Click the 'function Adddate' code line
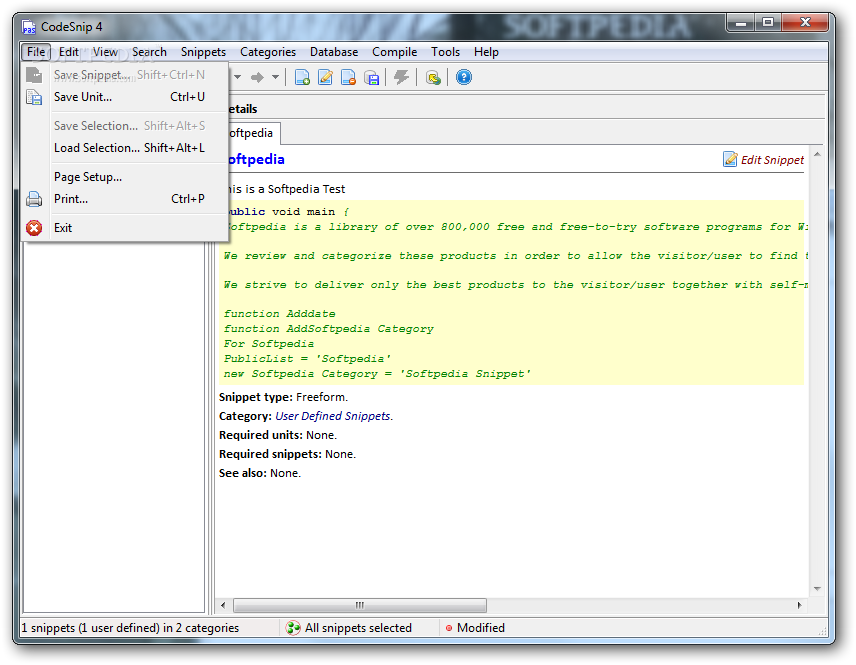This screenshot has width=856, height=665. [280, 314]
